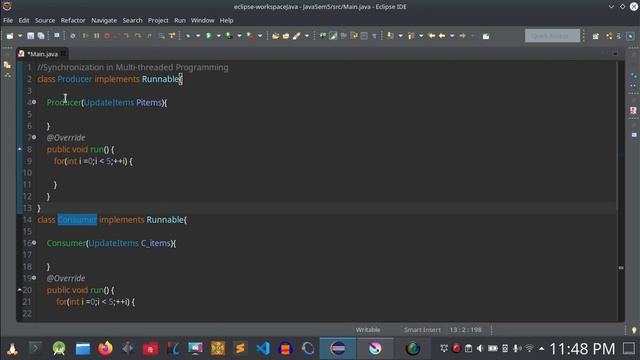This screenshot has width=640, height=360.
Task: Open the External Tools dropdown arrow
Action: point(260,36)
